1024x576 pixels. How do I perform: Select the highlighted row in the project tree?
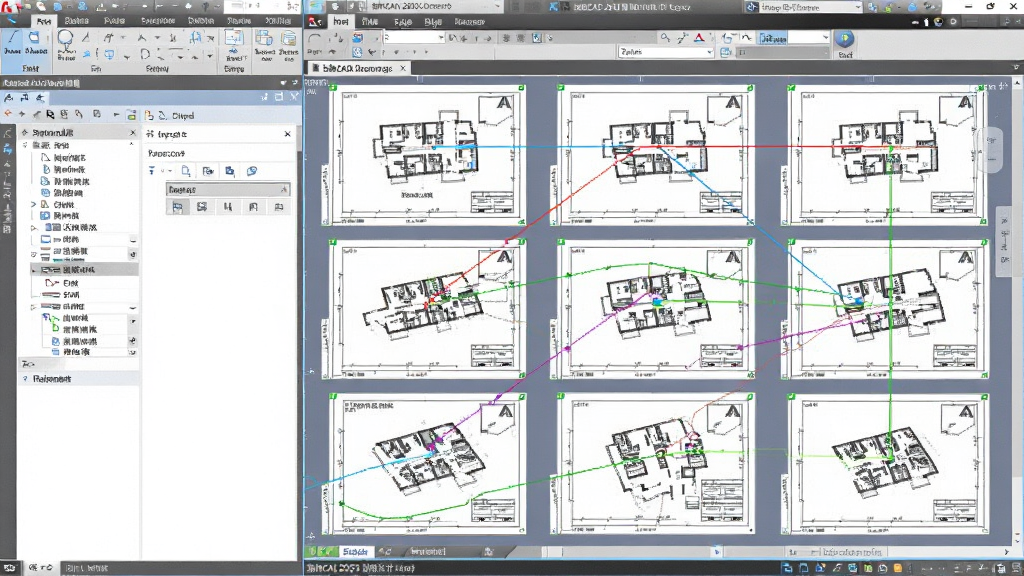(84, 270)
